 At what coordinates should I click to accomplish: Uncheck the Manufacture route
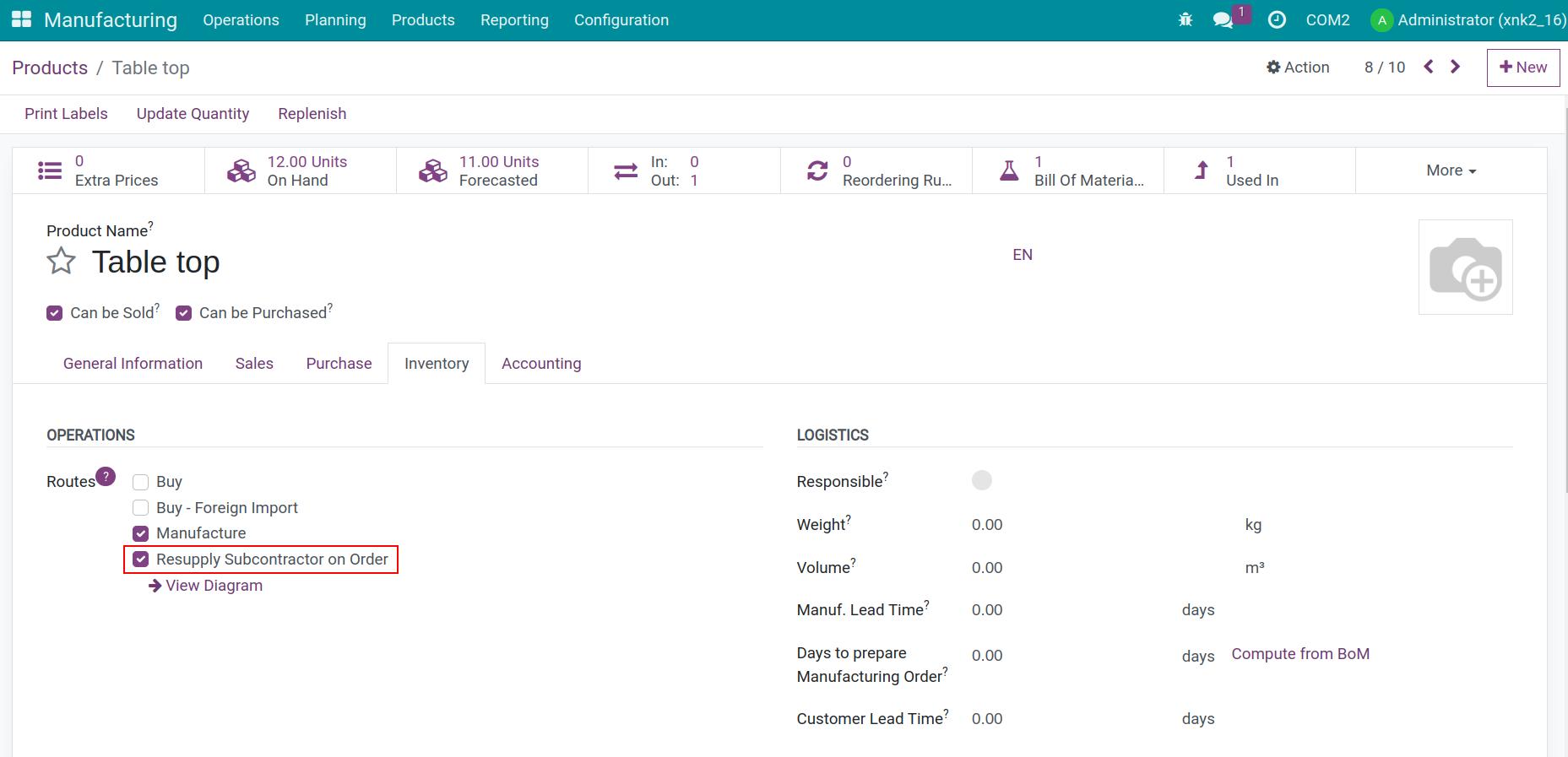(141, 533)
